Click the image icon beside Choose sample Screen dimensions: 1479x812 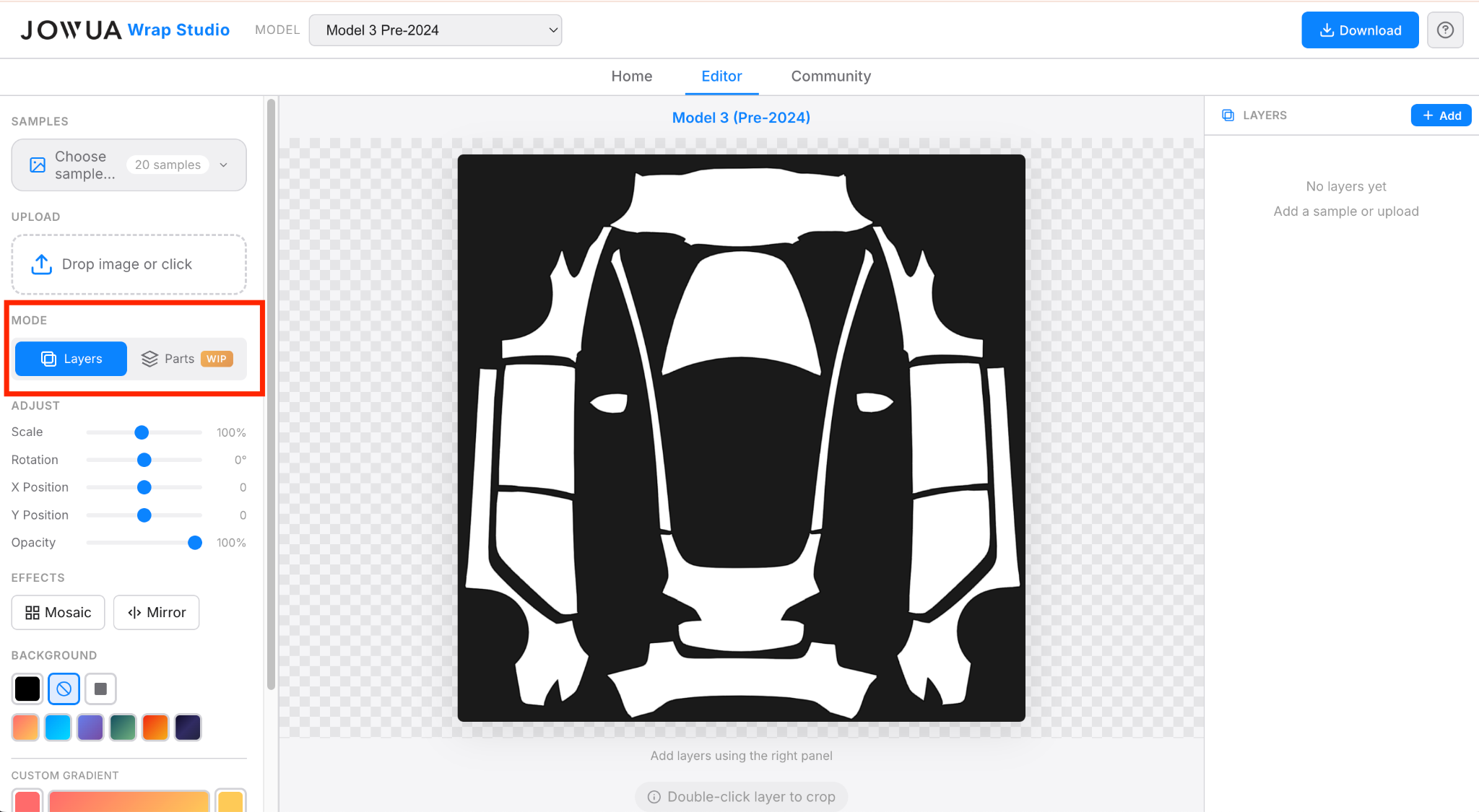(x=38, y=165)
